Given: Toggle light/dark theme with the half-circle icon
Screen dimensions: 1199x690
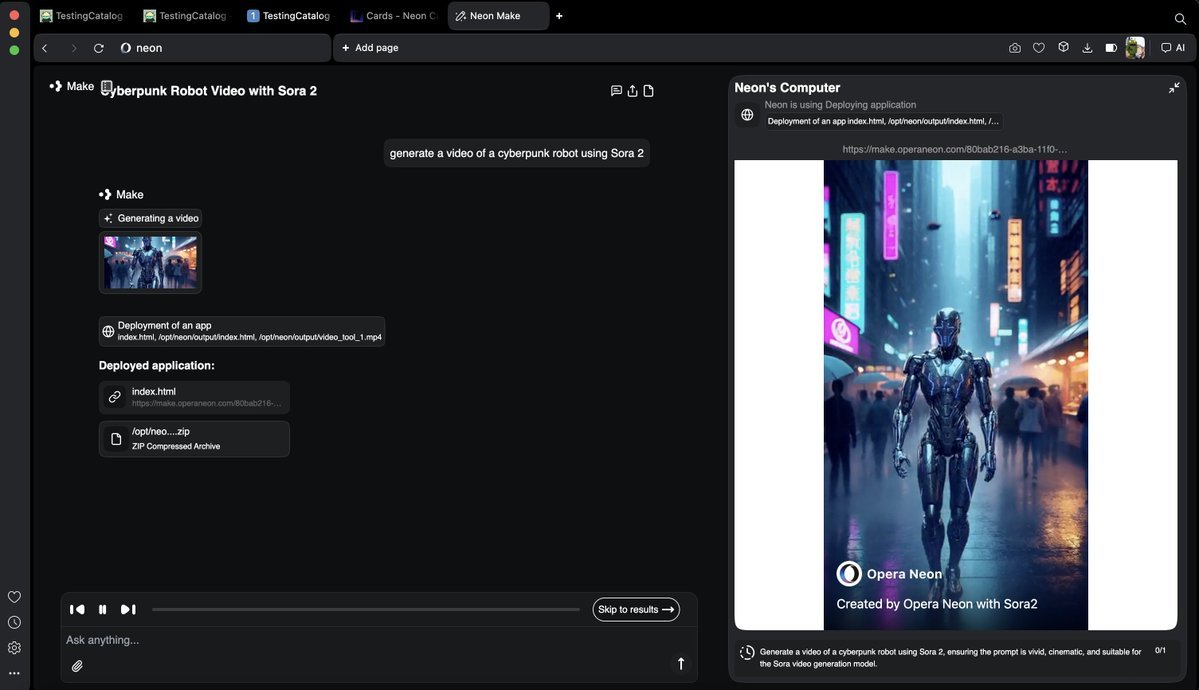Looking at the screenshot, I should point(1109,47).
